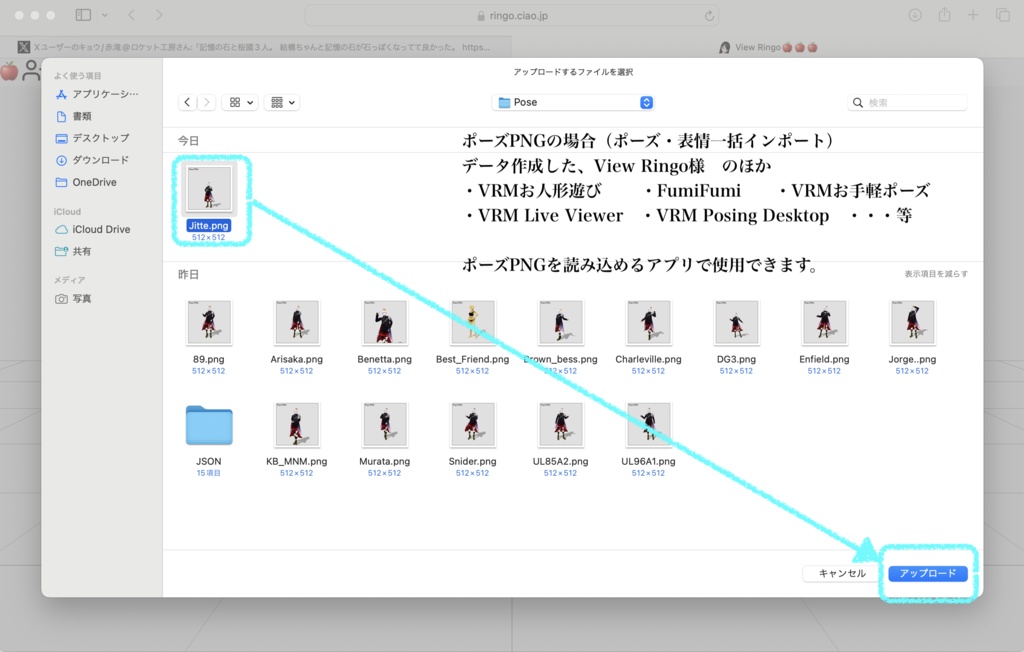Click Safari tab overview icon
The image size is (1024, 652).
pos(1002,15)
